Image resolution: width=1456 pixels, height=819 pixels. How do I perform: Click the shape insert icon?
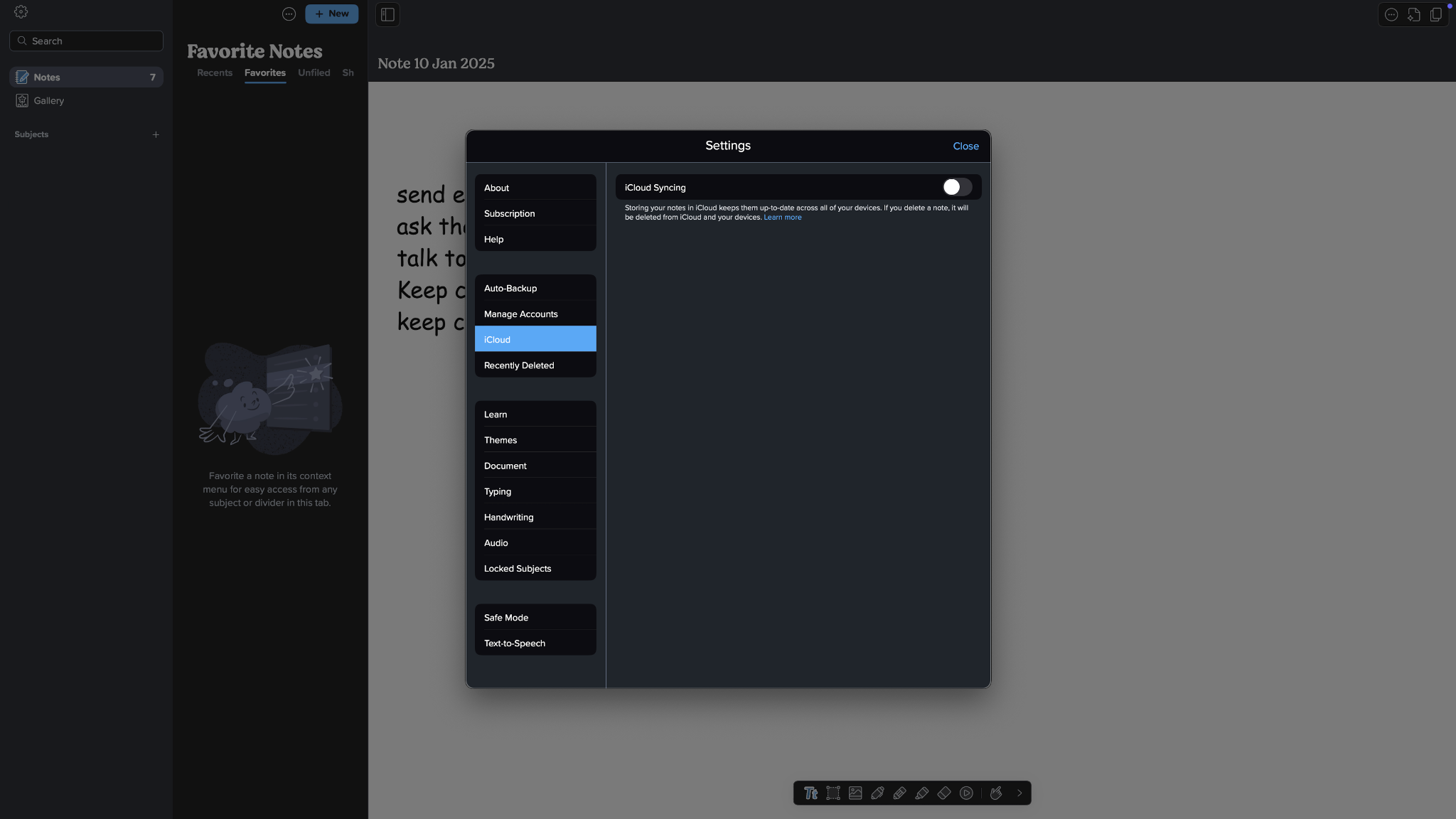click(x=832, y=793)
